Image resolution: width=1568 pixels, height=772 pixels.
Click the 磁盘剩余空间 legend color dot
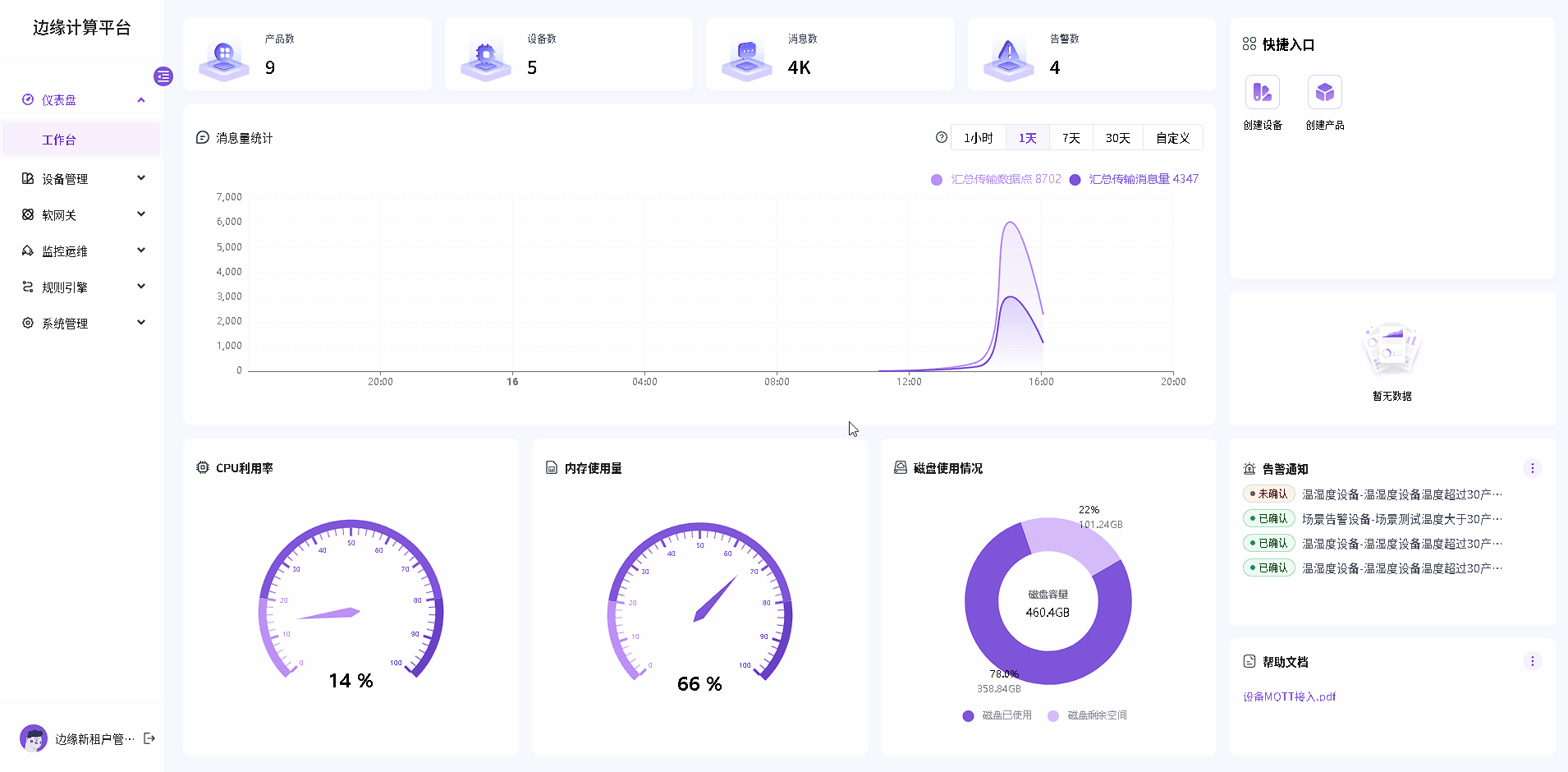(1053, 716)
